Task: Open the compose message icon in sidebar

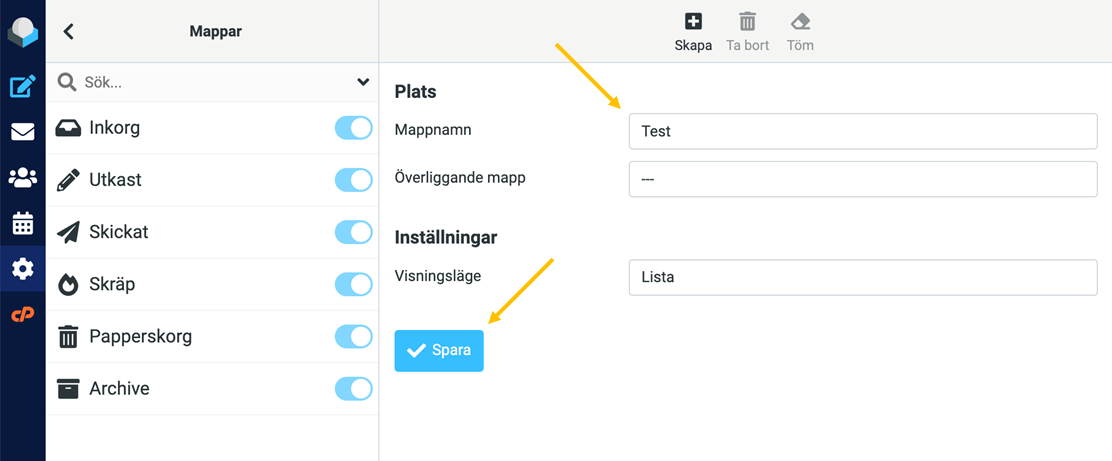Action: pos(23,87)
